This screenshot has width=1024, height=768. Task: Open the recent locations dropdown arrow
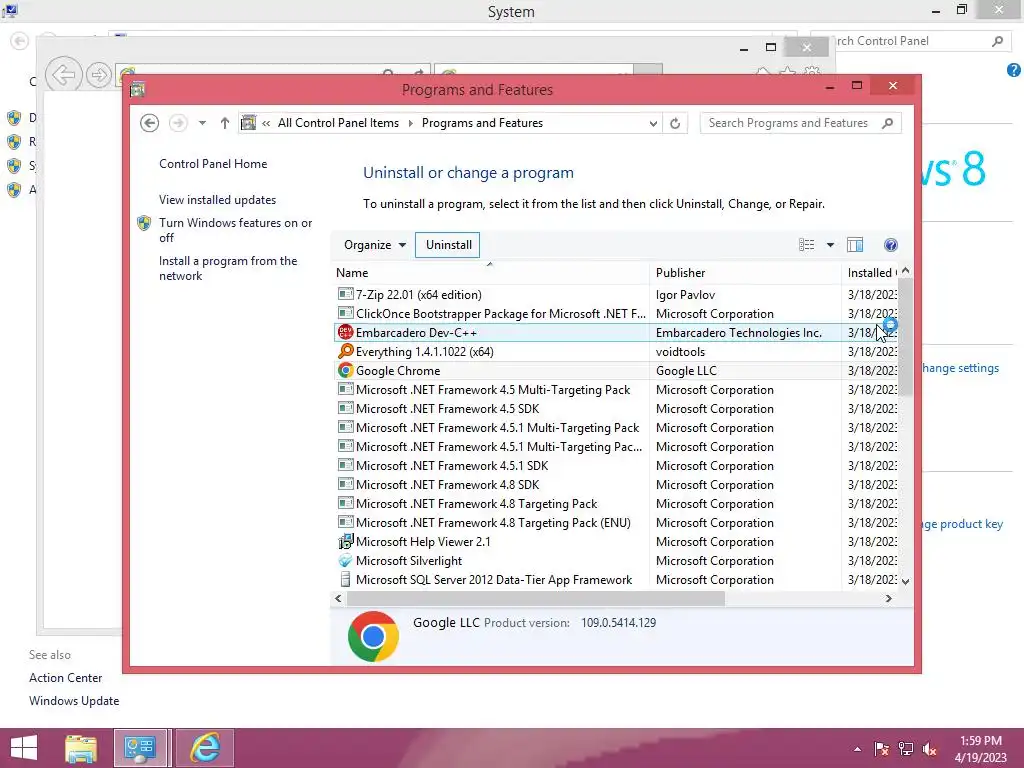click(202, 123)
